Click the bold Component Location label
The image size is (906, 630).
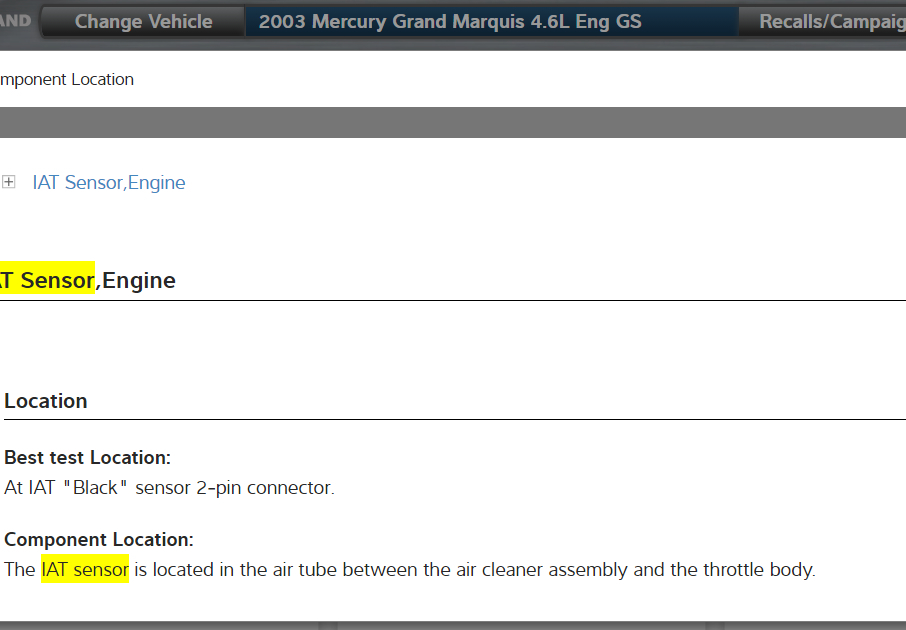(99, 539)
